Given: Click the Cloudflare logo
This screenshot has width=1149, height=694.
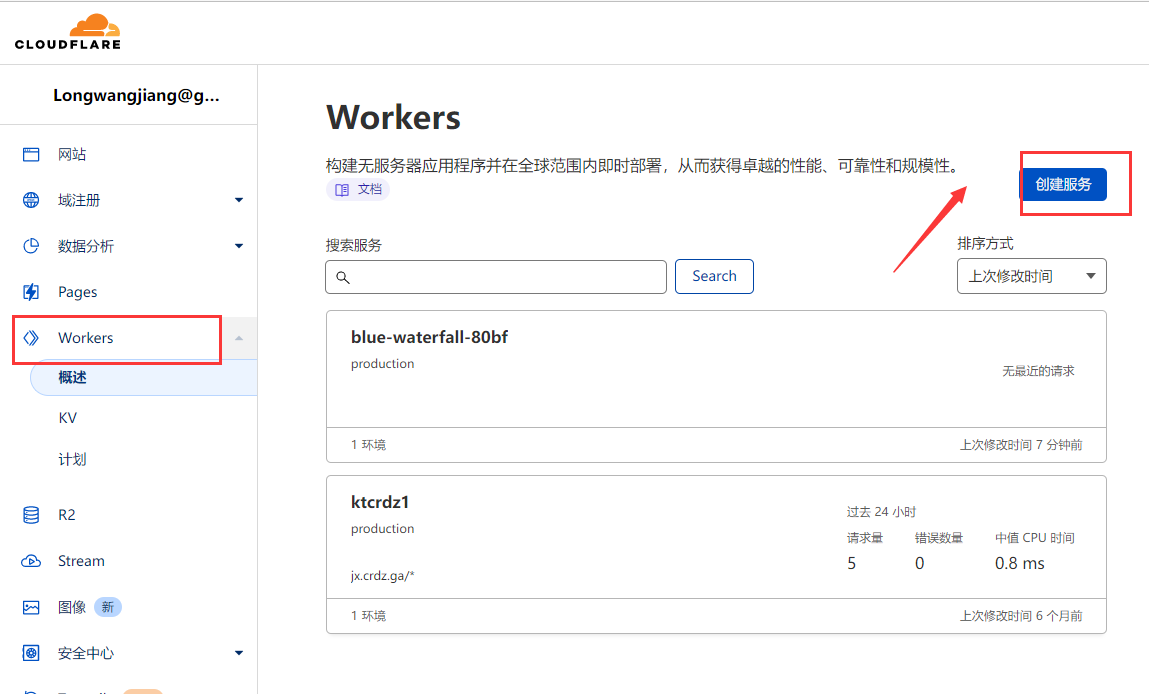Looking at the screenshot, I should click(x=68, y=32).
